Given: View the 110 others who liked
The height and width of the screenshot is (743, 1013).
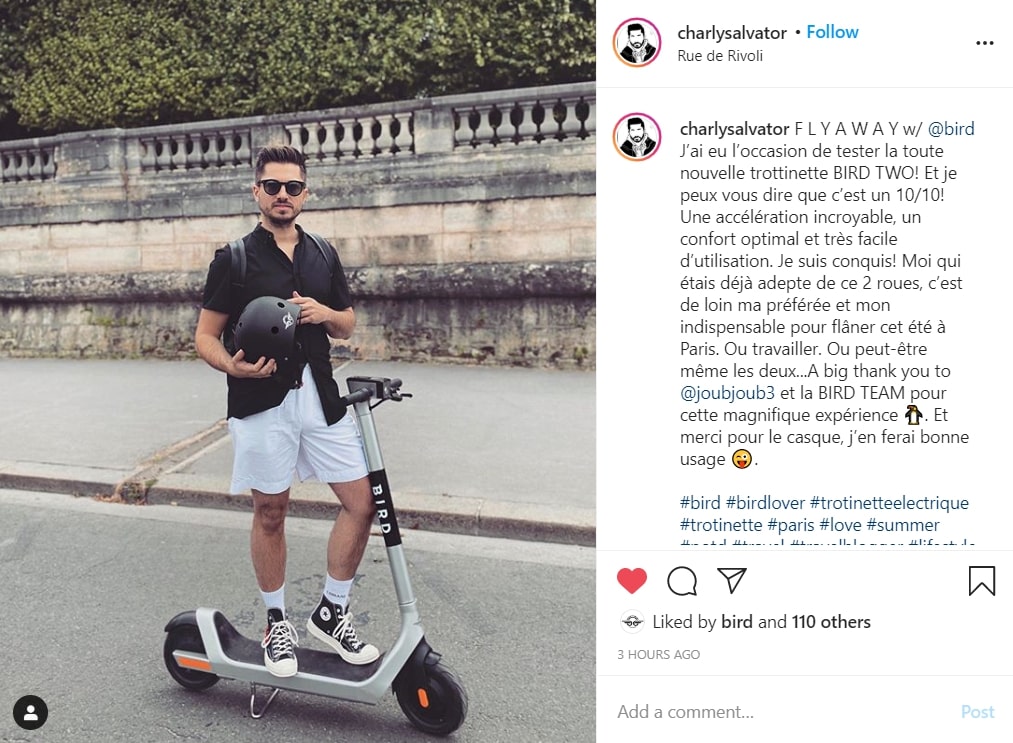Looking at the screenshot, I should tap(831, 622).
